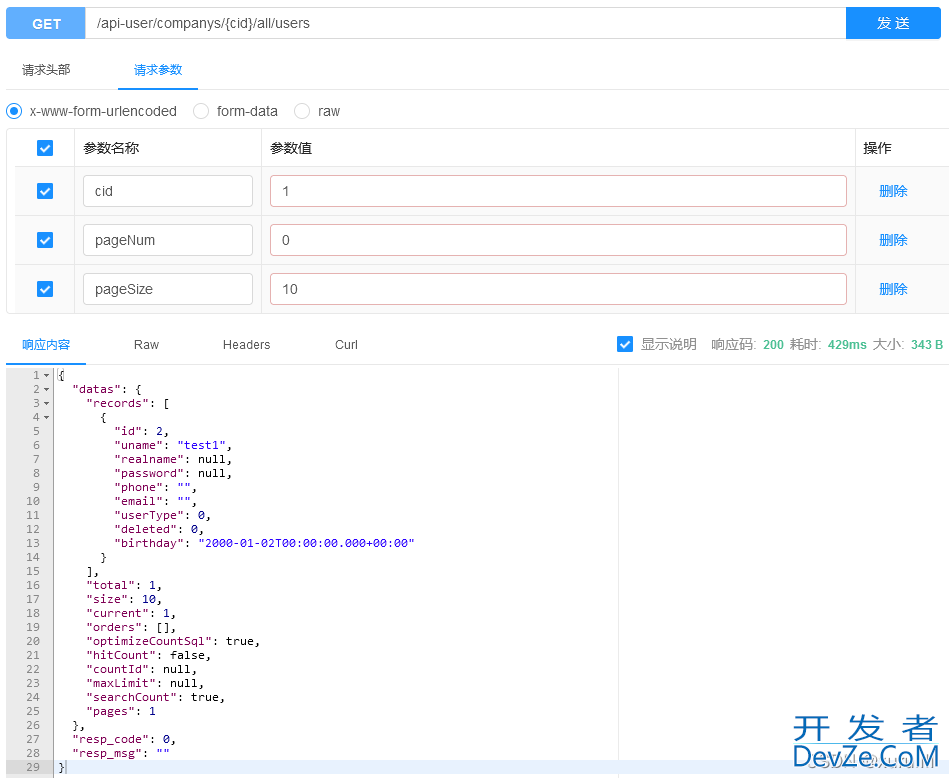Uncheck the cid parameter checkbox
Image resolution: width=949 pixels, height=778 pixels.
point(45,191)
